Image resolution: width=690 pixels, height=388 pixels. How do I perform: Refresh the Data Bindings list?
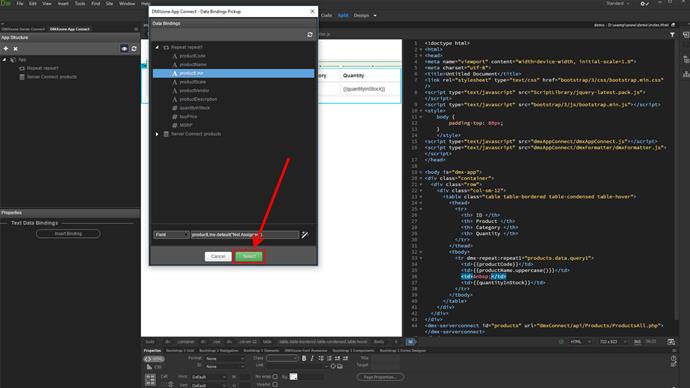click(x=310, y=34)
